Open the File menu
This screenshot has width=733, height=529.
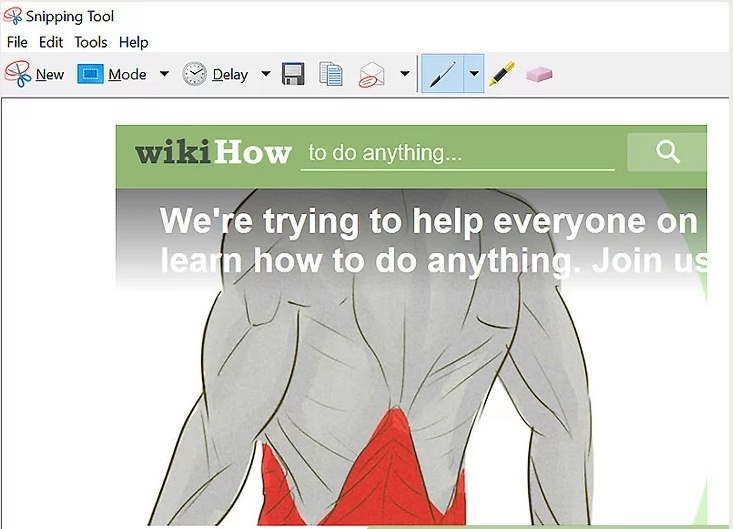pos(17,43)
